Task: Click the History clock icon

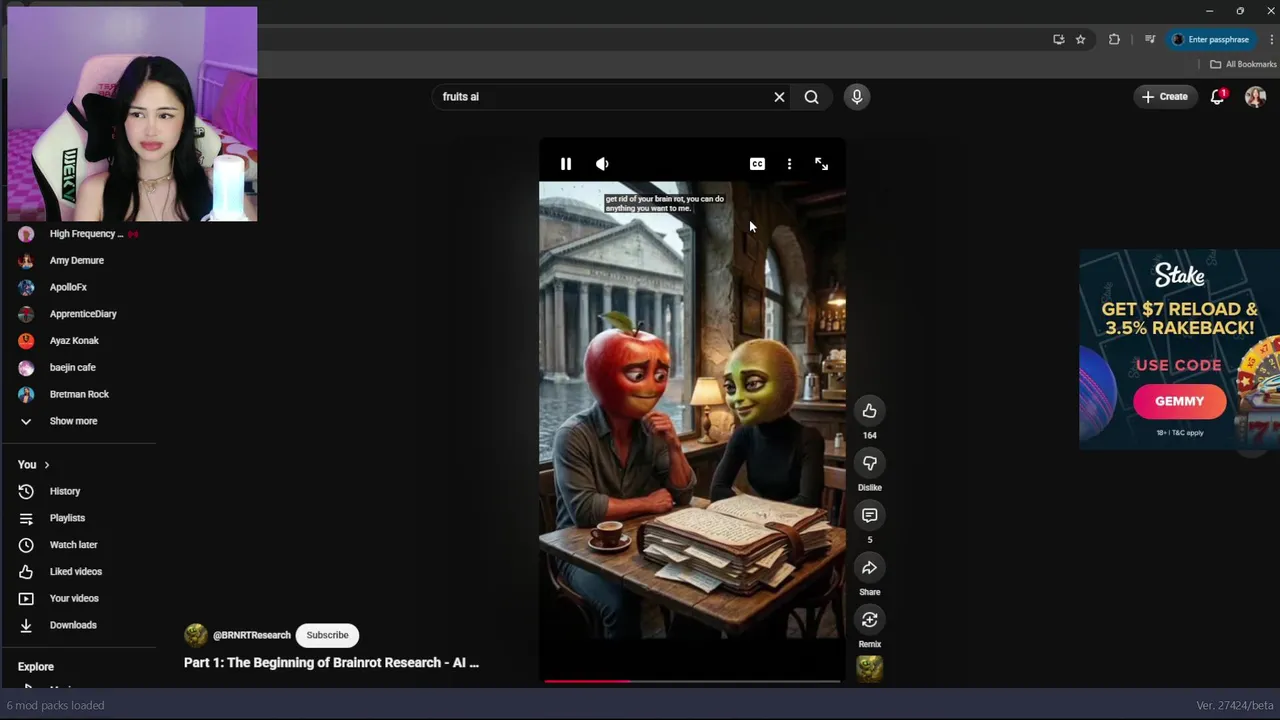Action: [x=26, y=491]
